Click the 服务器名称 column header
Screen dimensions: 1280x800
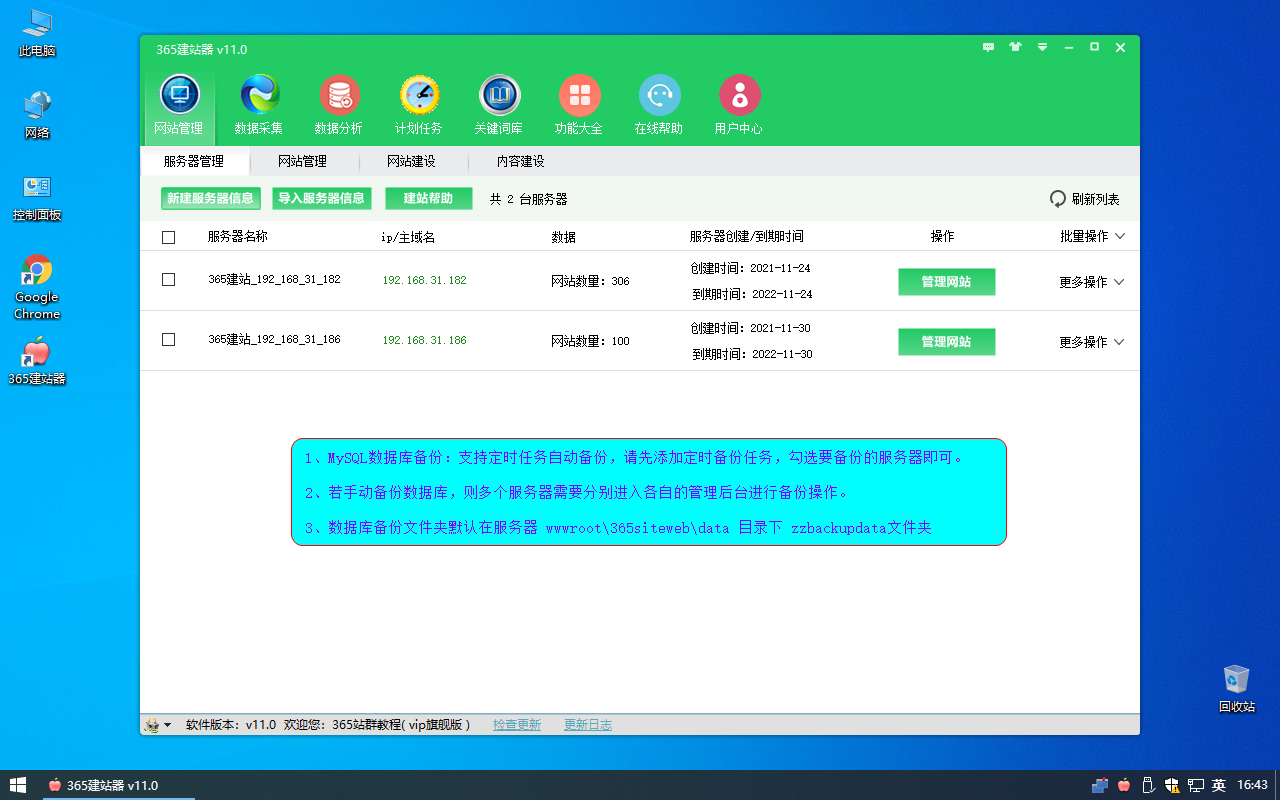click(238, 237)
